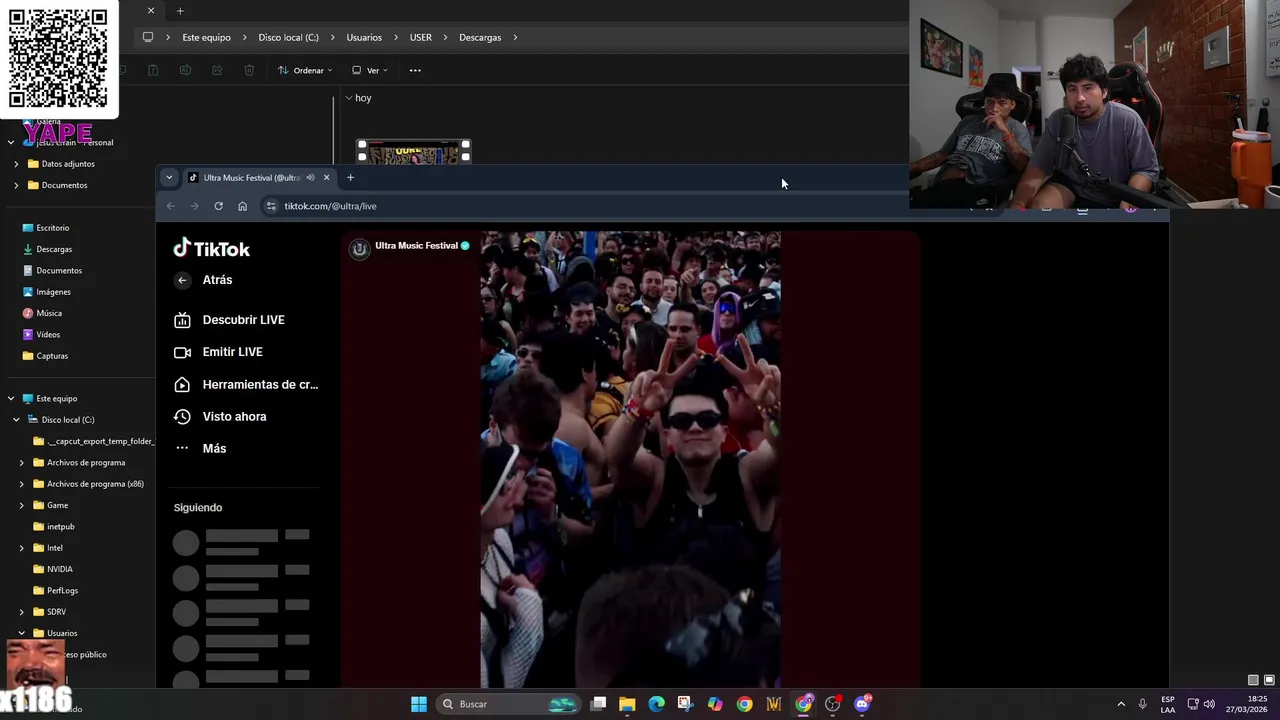Open Chrome tab search dropdown

[x=169, y=178]
